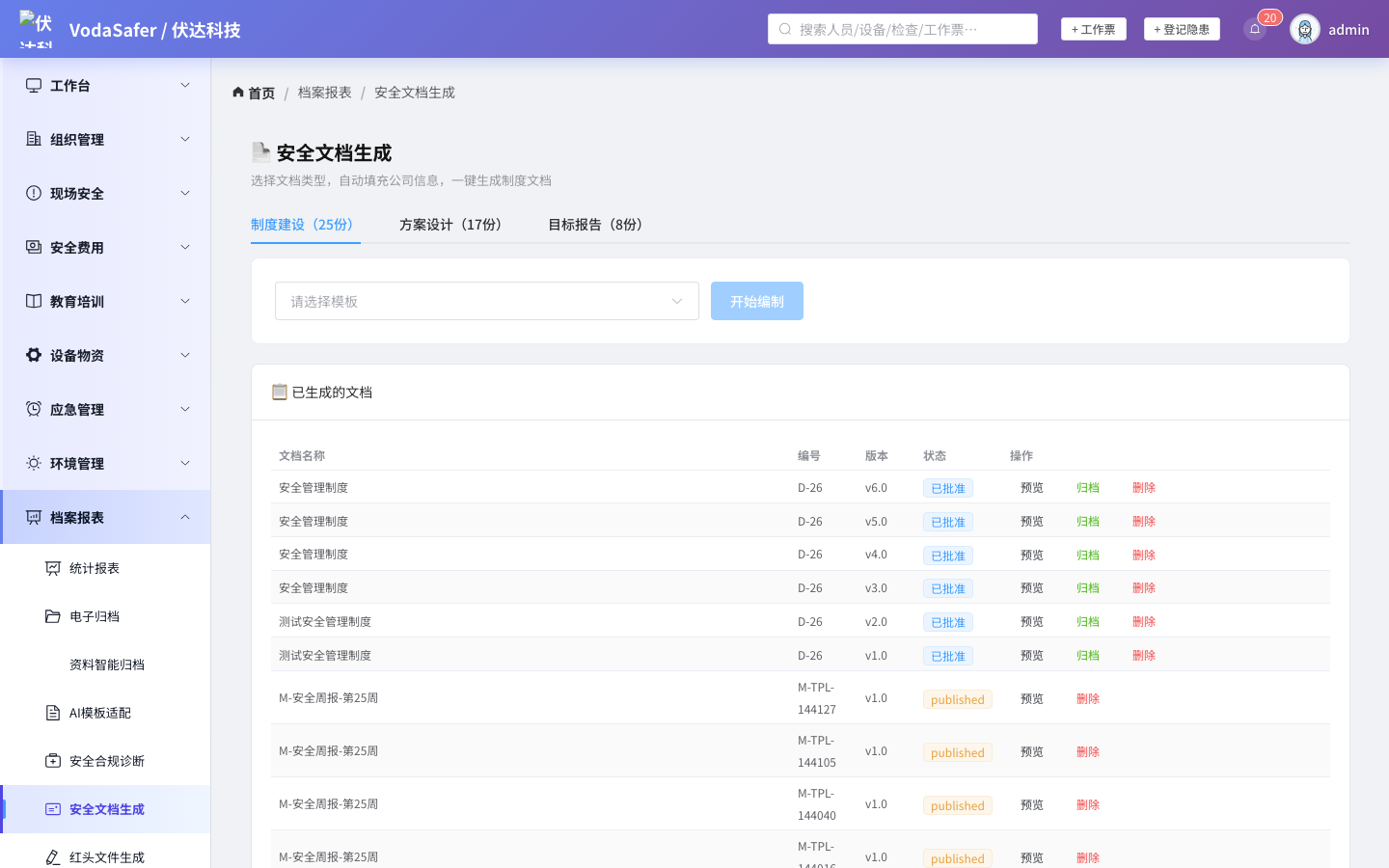Click the 工作台 monitor icon
1389x868 pixels.
pos(34,85)
